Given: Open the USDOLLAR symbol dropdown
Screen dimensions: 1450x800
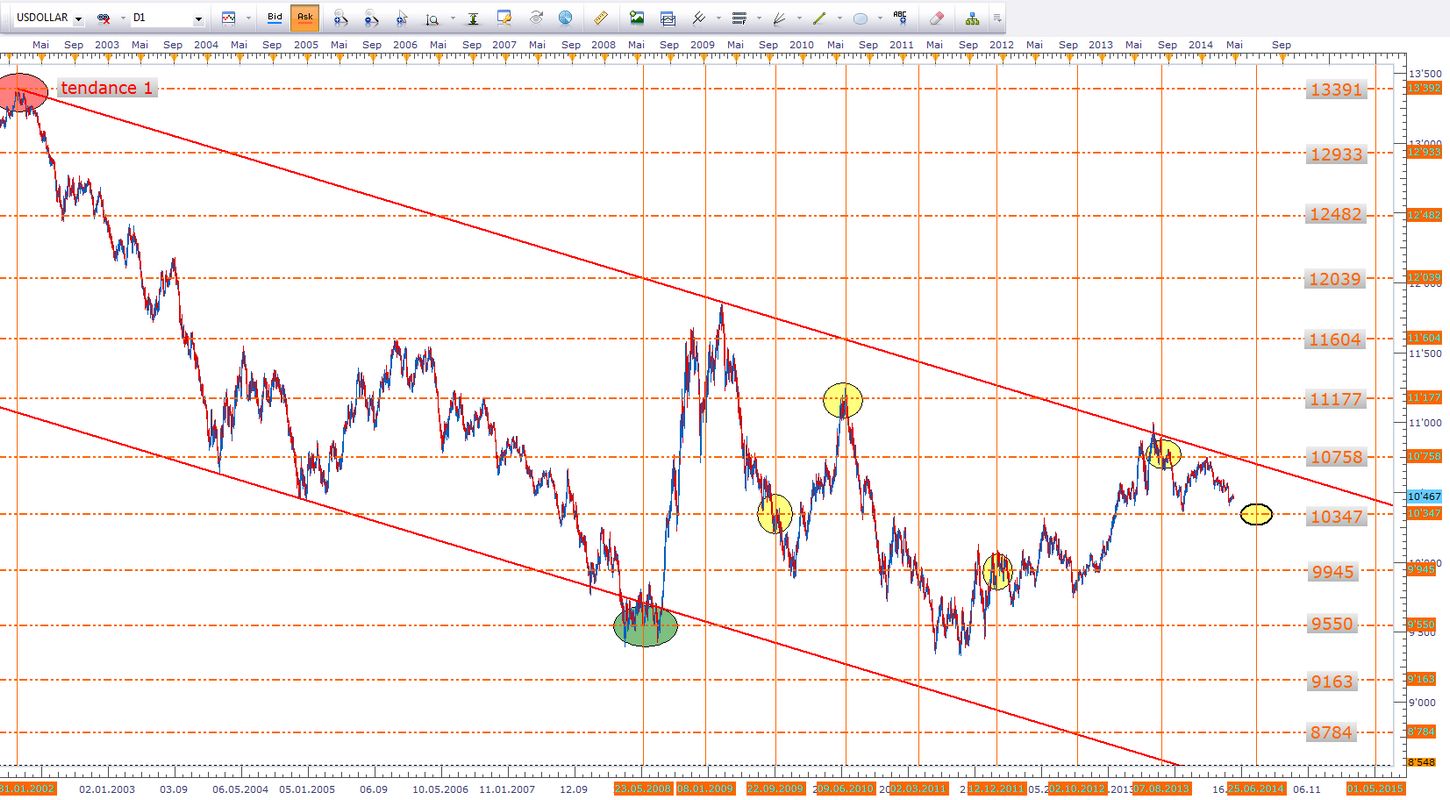Looking at the screenshot, I should click(79, 19).
